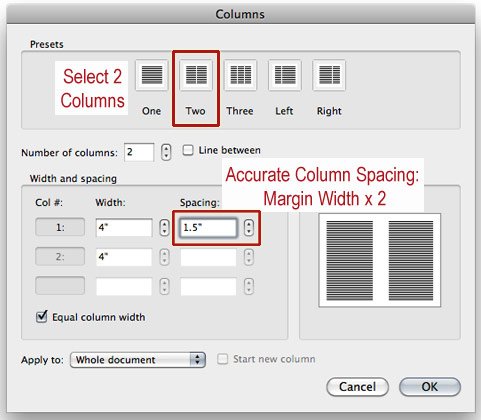
Task: Open the Apply to Whole document dropdown
Action: pos(138,360)
